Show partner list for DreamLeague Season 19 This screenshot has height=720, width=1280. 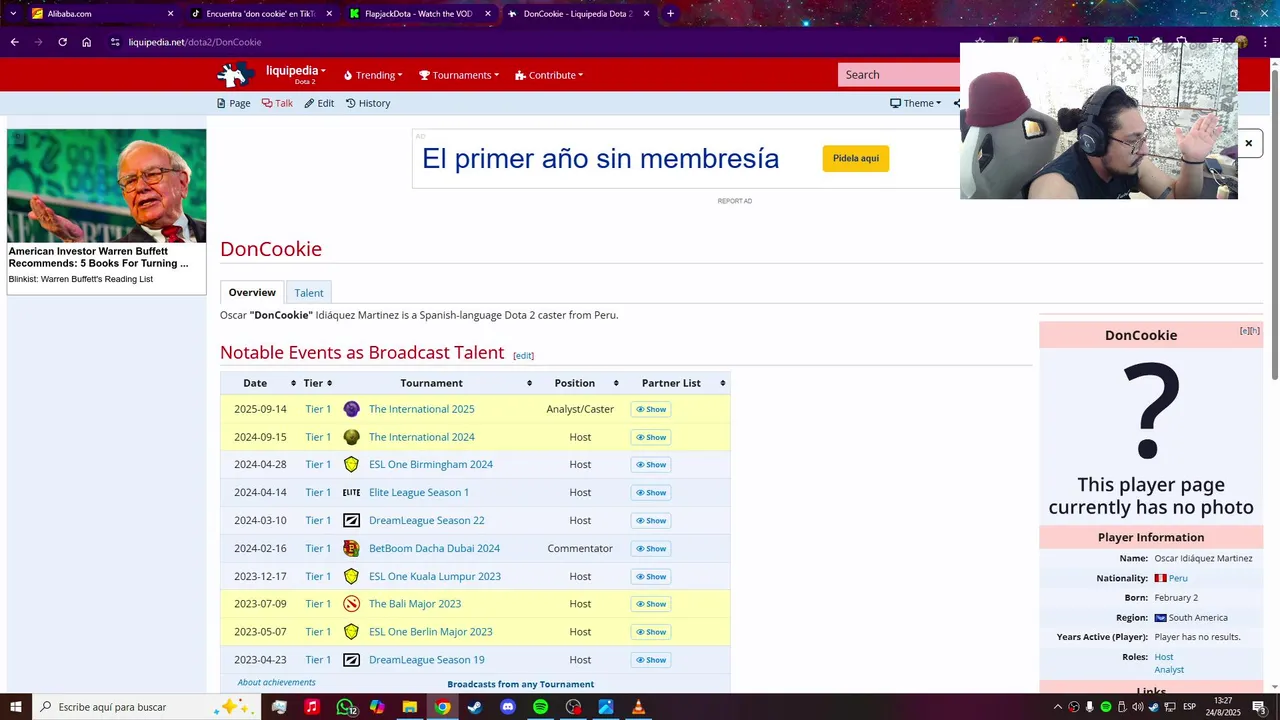pyautogui.click(x=651, y=660)
